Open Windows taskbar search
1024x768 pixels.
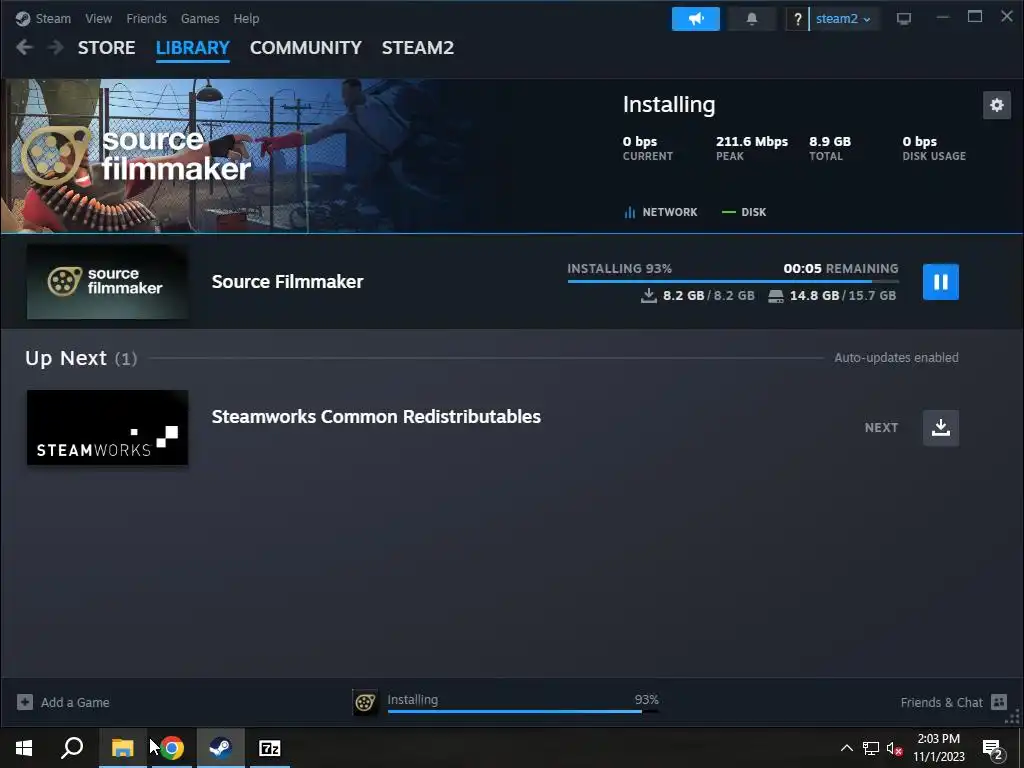72,748
